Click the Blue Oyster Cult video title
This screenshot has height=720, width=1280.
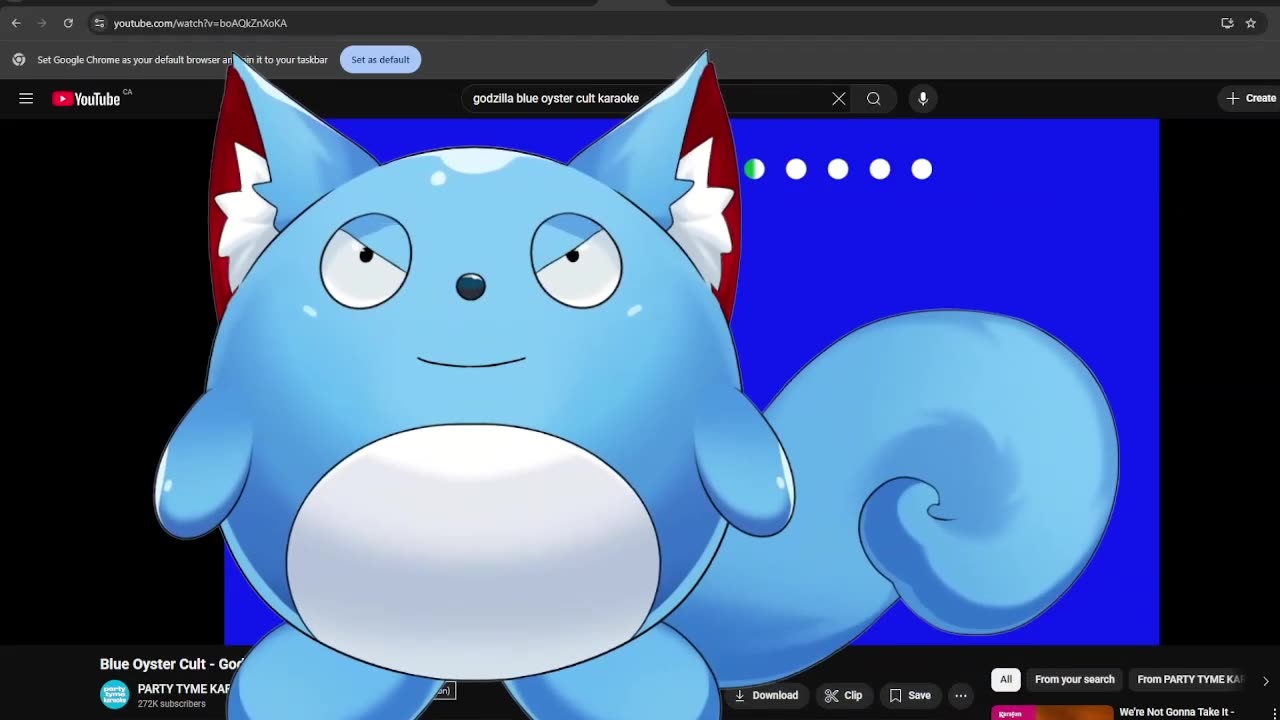click(172, 664)
